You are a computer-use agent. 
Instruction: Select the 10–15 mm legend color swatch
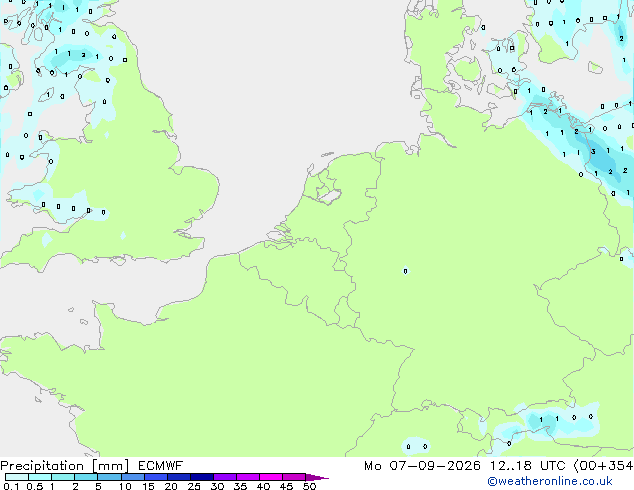click(132, 477)
